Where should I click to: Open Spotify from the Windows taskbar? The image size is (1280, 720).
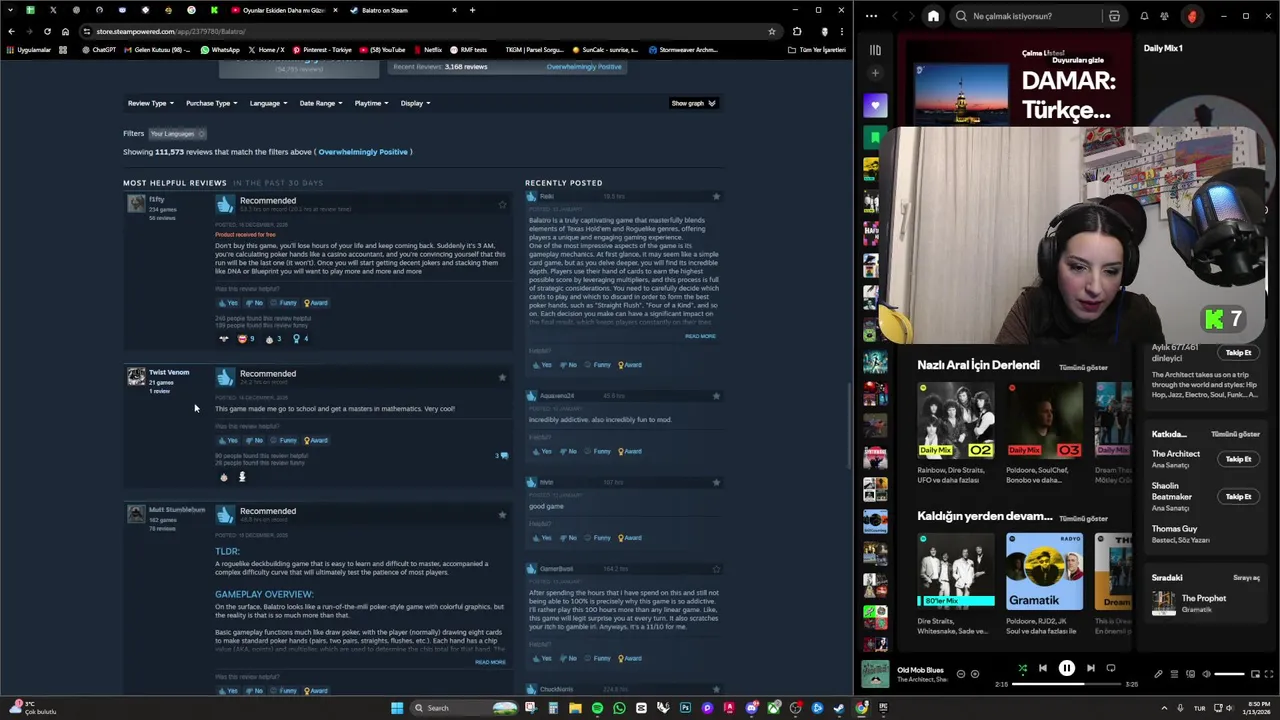597,708
